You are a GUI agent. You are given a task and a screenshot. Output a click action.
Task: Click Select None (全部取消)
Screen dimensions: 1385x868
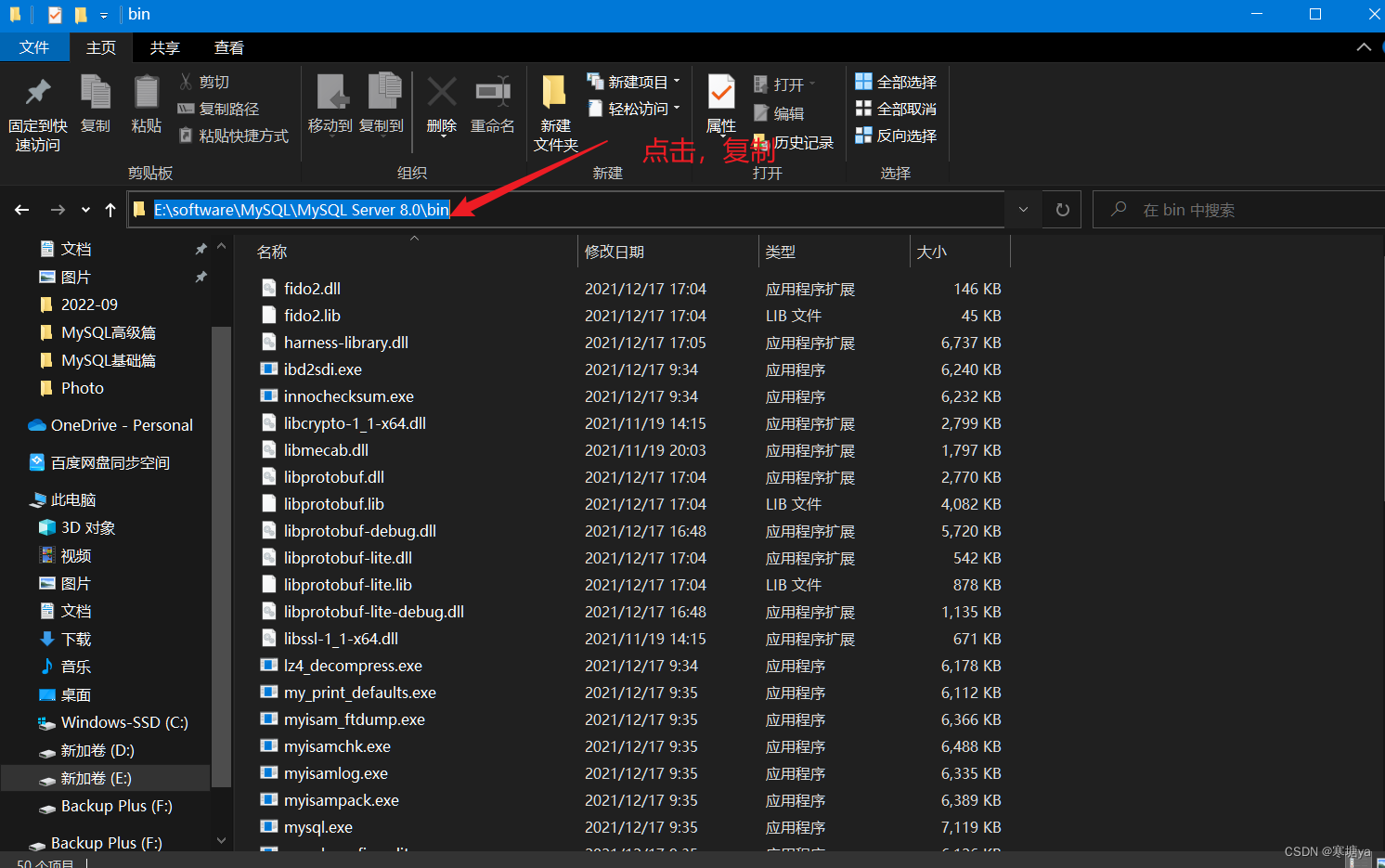(x=896, y=109)
